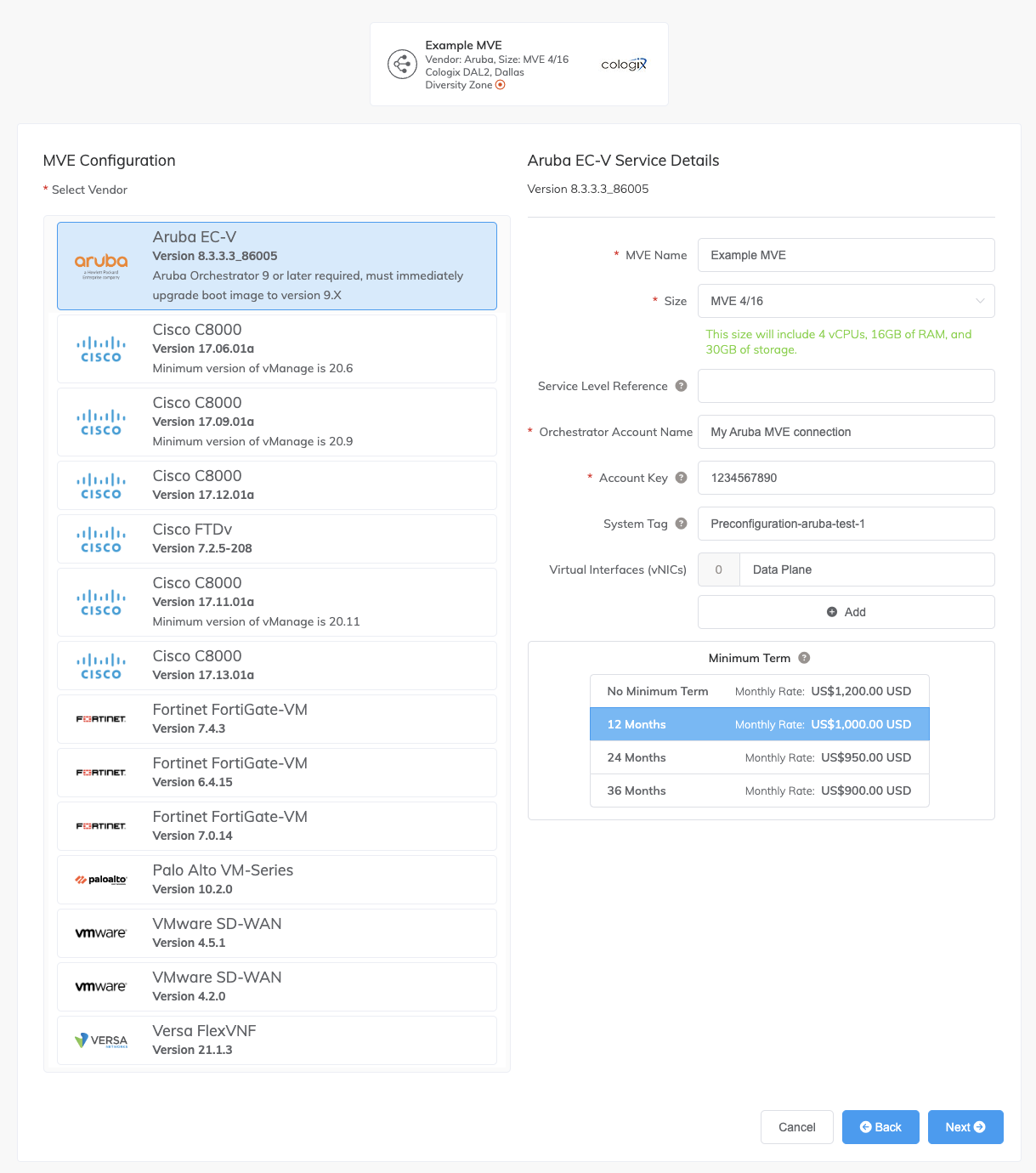
Task: Choose Cisco C8000 Version 17.06.01a
Action: point(277,349)
